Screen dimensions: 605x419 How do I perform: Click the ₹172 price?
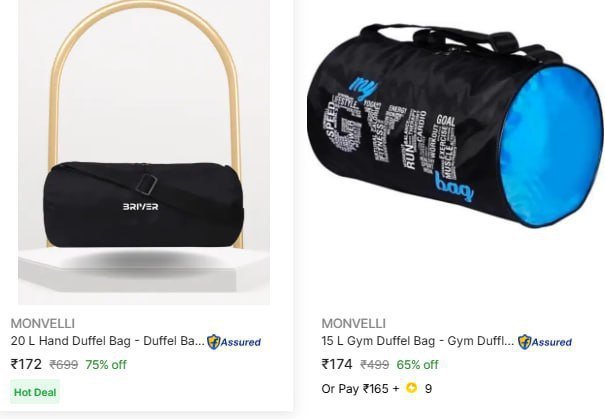click(26, 364)
